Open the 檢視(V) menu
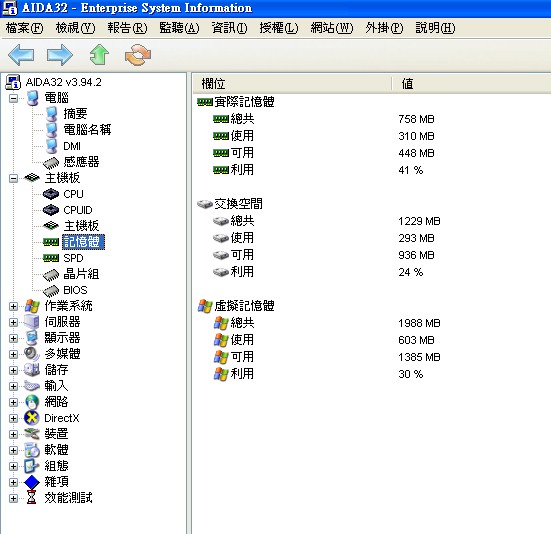This screenshot has height=534, width=551. 75,28
